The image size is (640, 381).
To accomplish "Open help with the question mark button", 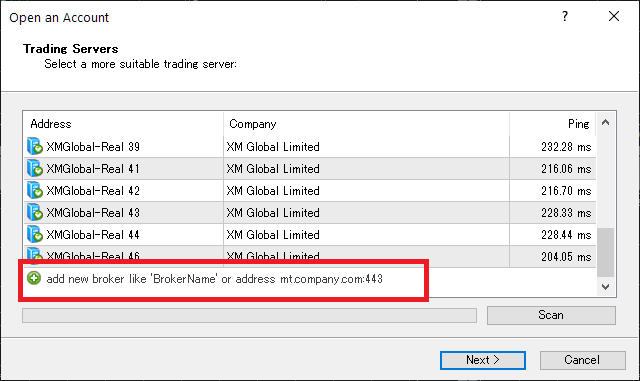I will click(565, 16).
